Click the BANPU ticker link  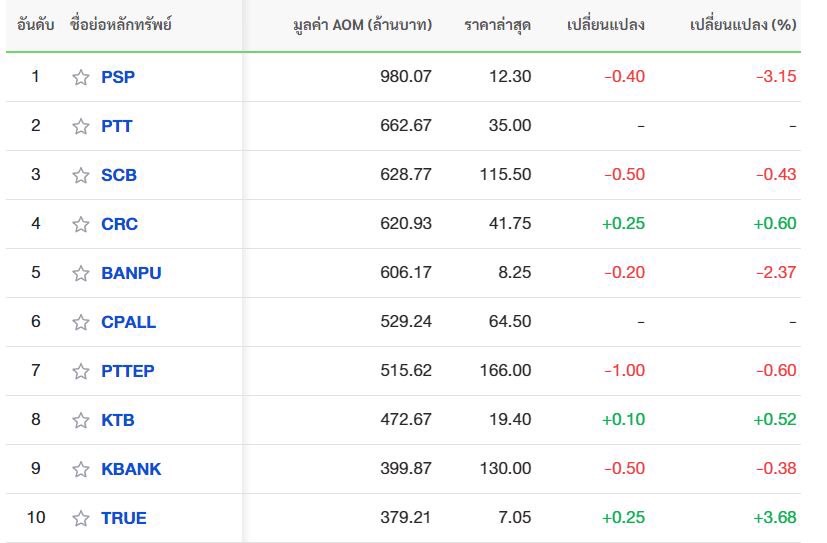click(131, 273)
